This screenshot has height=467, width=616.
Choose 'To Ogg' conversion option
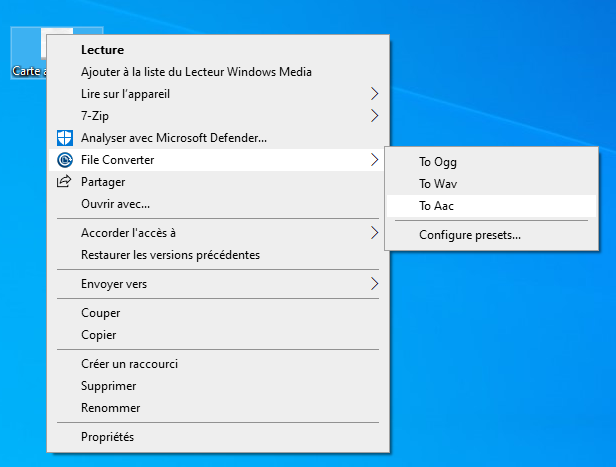438,162
